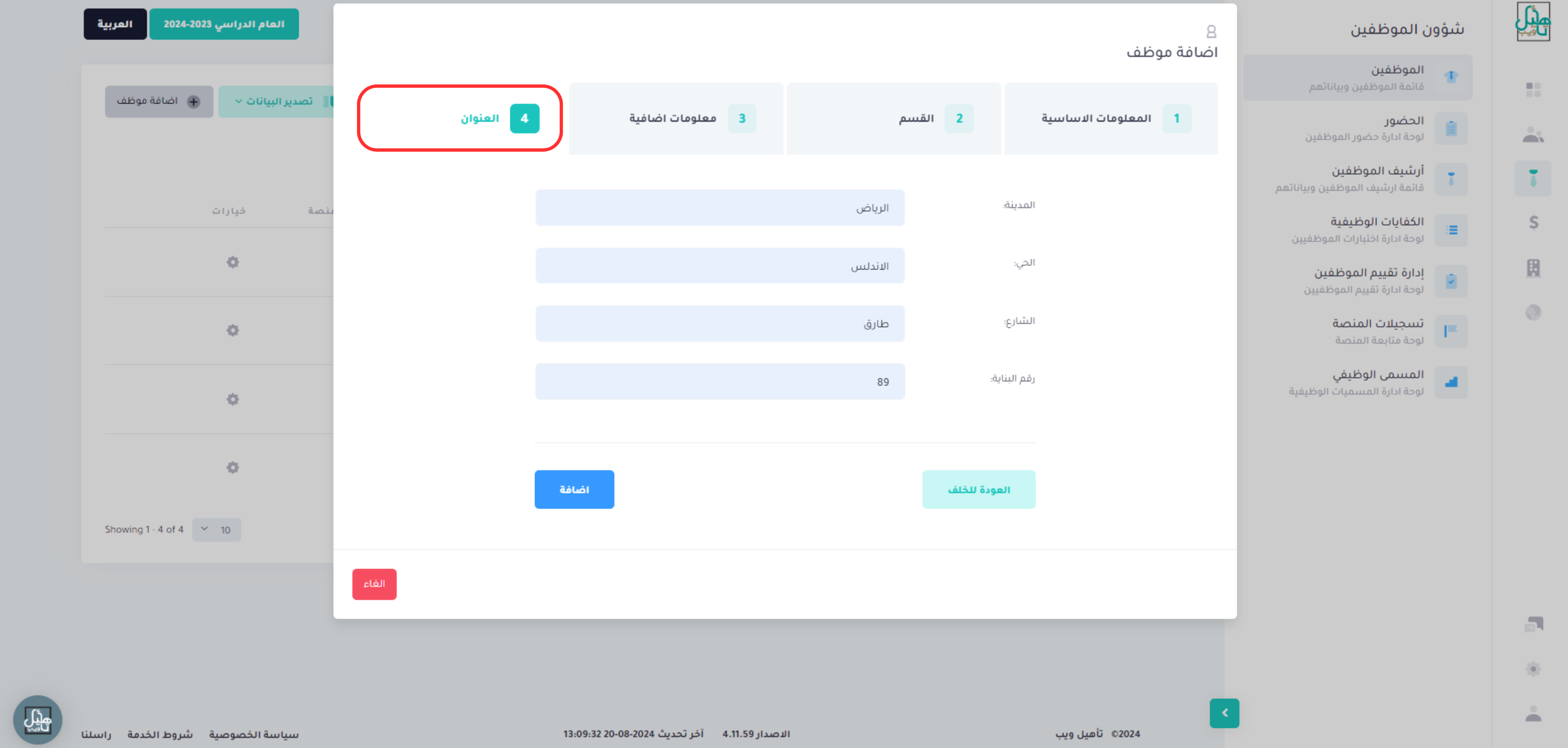Click the العربية language button
Screen dimensions: 1568x748
coord(115,24)
